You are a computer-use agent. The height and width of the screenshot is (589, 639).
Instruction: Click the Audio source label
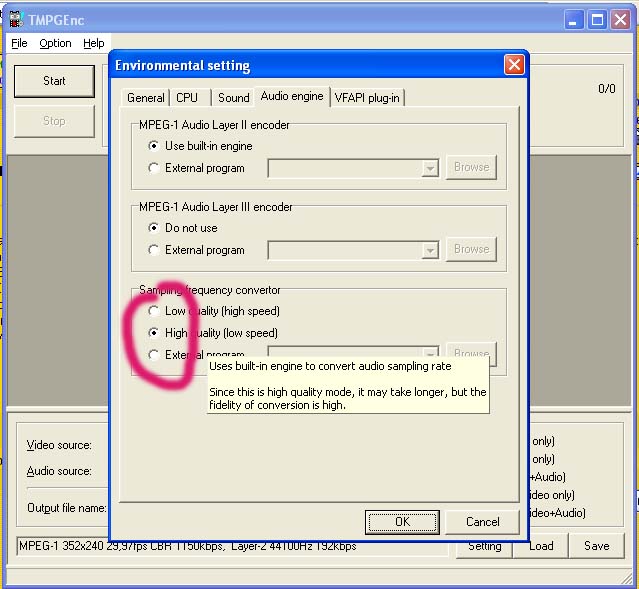[x=59, y=471]
